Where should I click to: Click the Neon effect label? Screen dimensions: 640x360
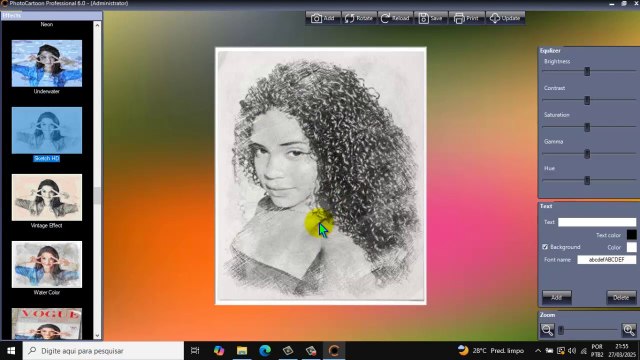[x=47, y=24]
